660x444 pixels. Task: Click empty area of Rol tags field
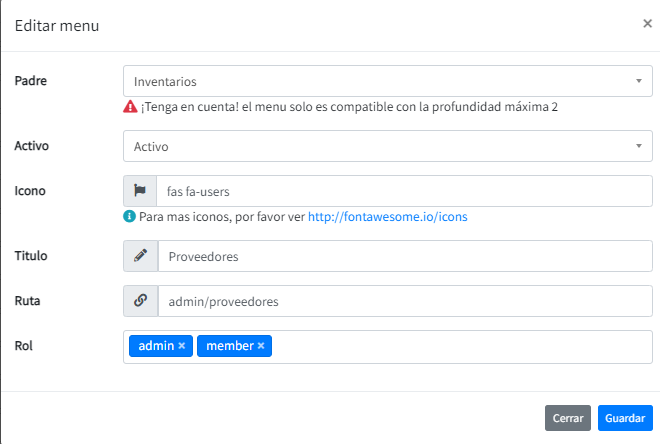[460, 346]
